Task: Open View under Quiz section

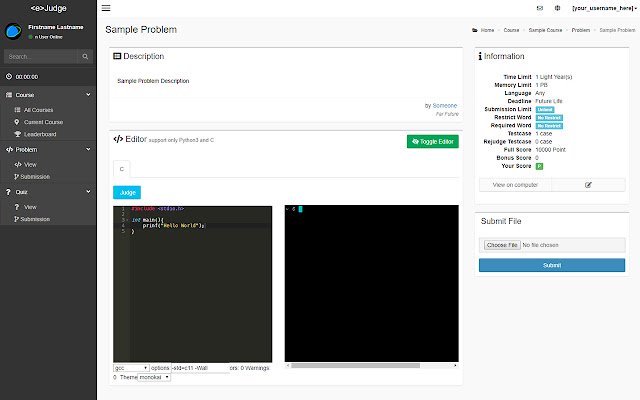Action: 30,207
